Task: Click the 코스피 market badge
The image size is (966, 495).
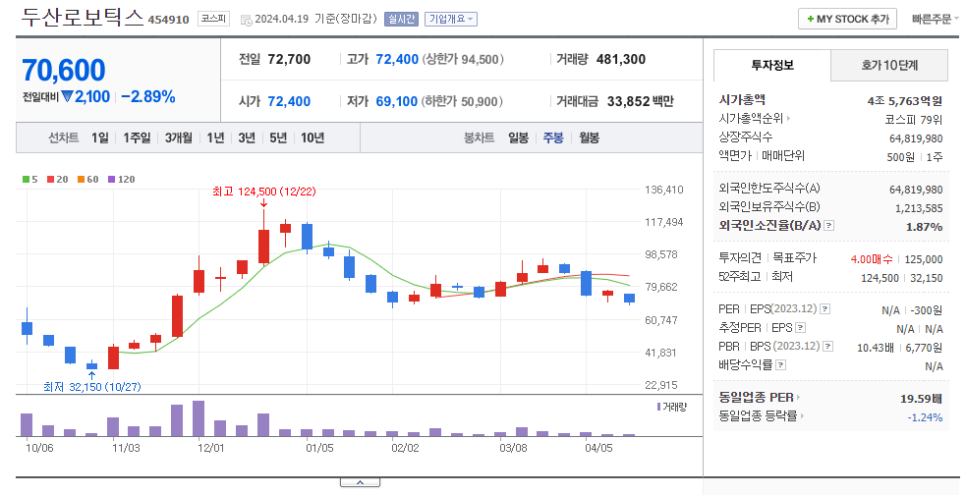Action: 213,19
